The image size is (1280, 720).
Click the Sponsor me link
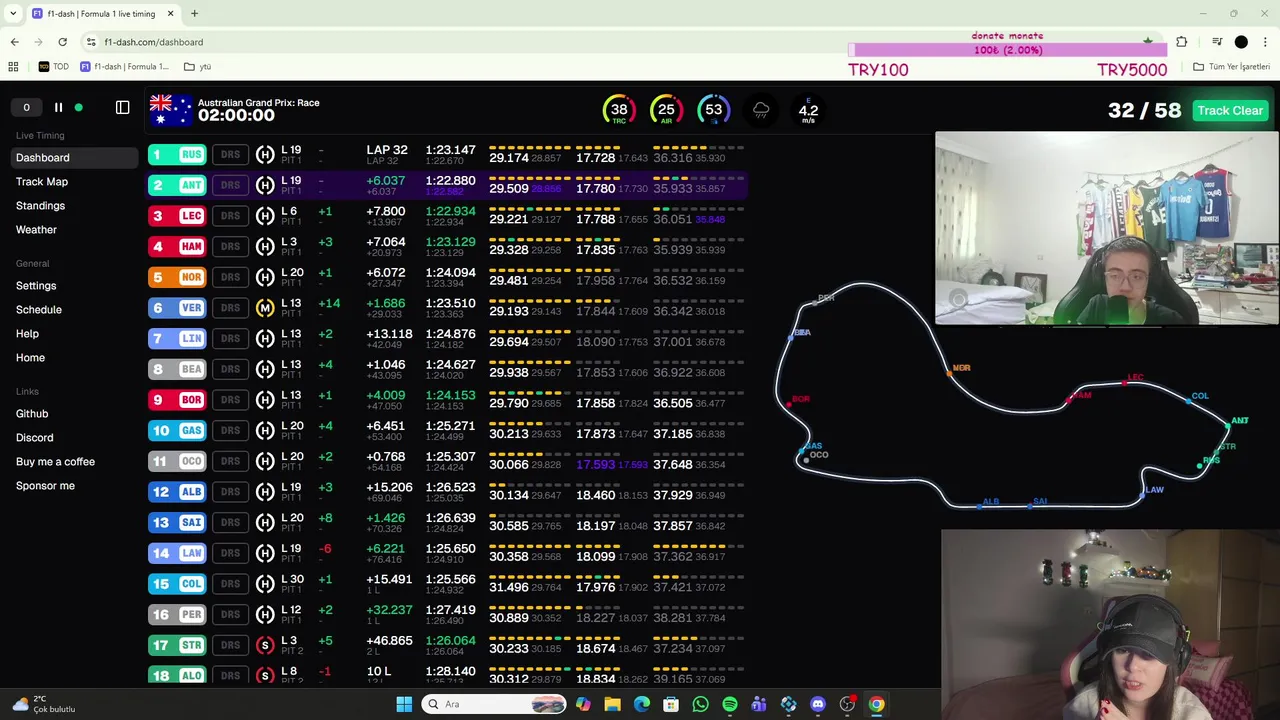point(45,485)
